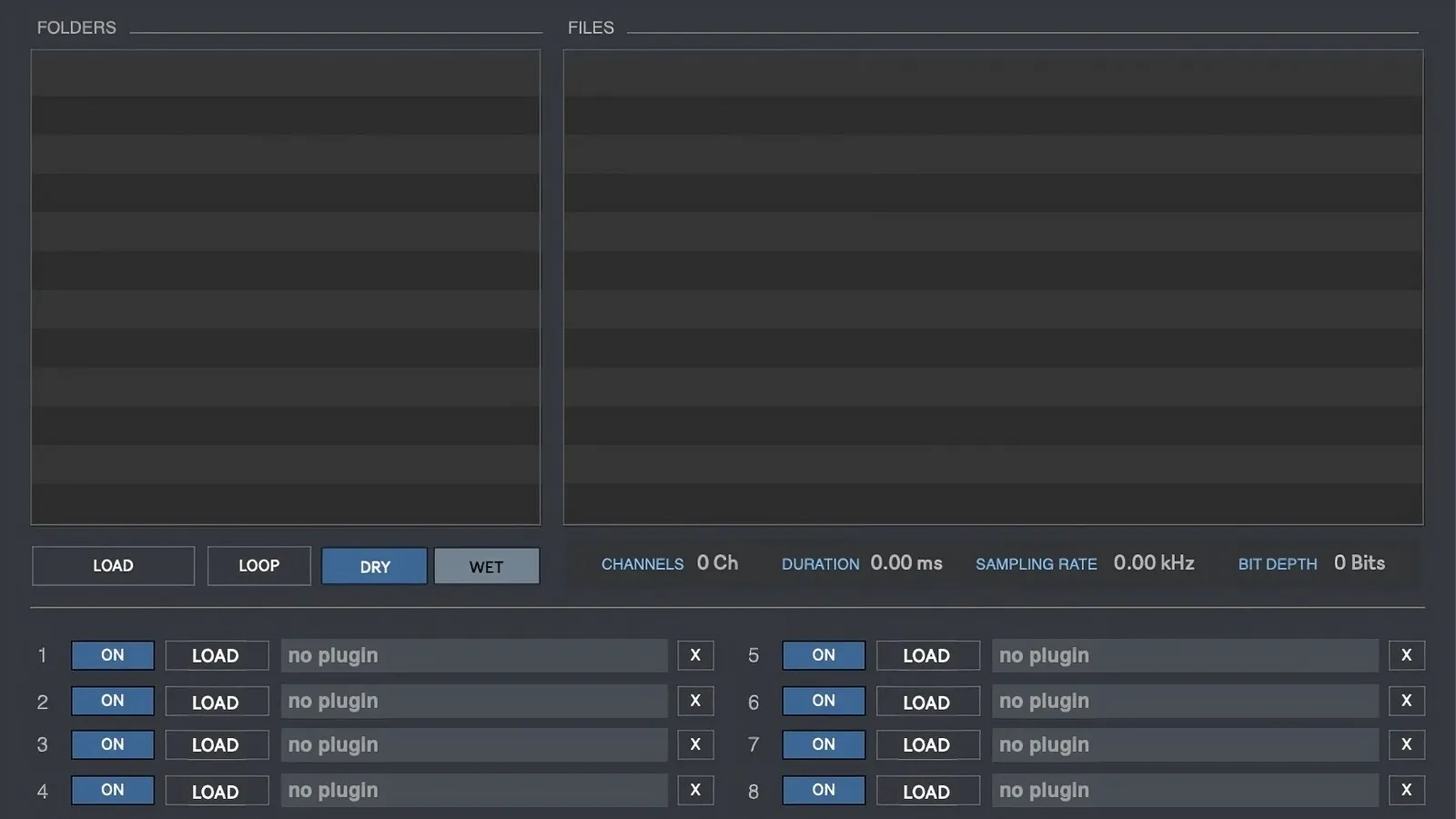Toggle ON for plugin slot 4

113,790
